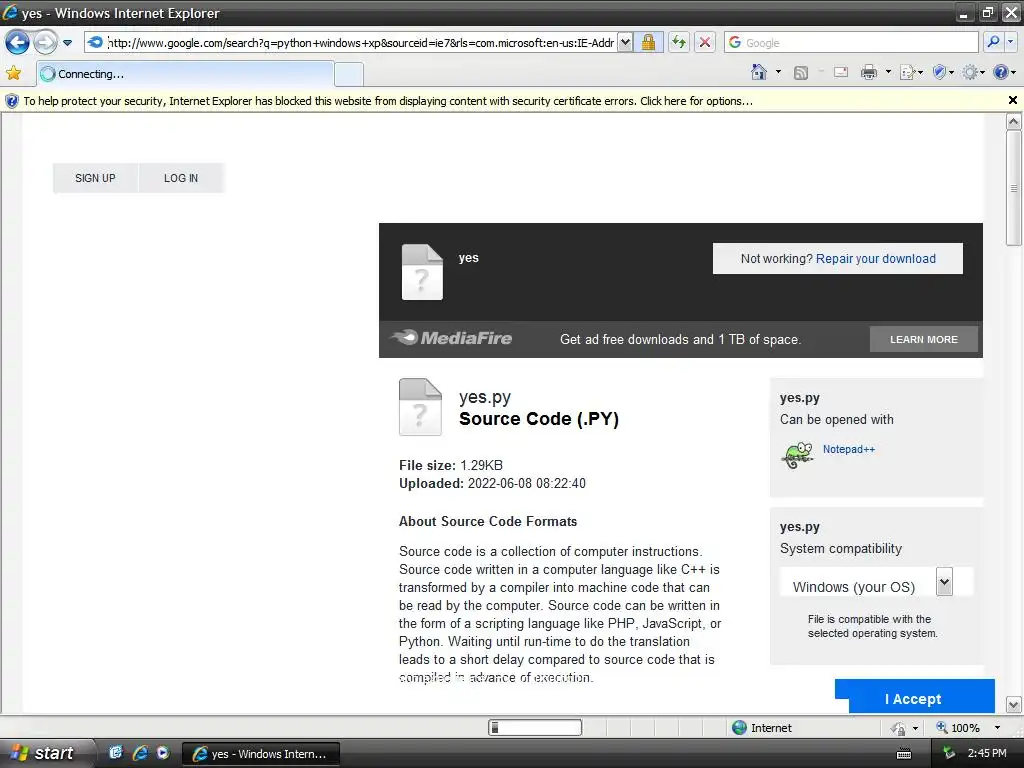Click the 2:45 PM clock
This screenshot has height=768, width=1024.
pos(987,754)
